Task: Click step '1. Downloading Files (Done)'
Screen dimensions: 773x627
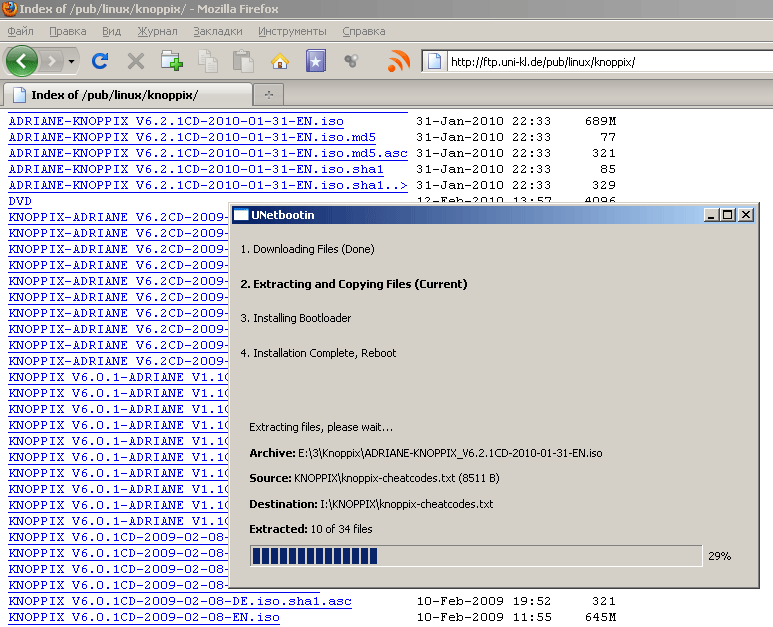Action: click(x=308, y=249)
